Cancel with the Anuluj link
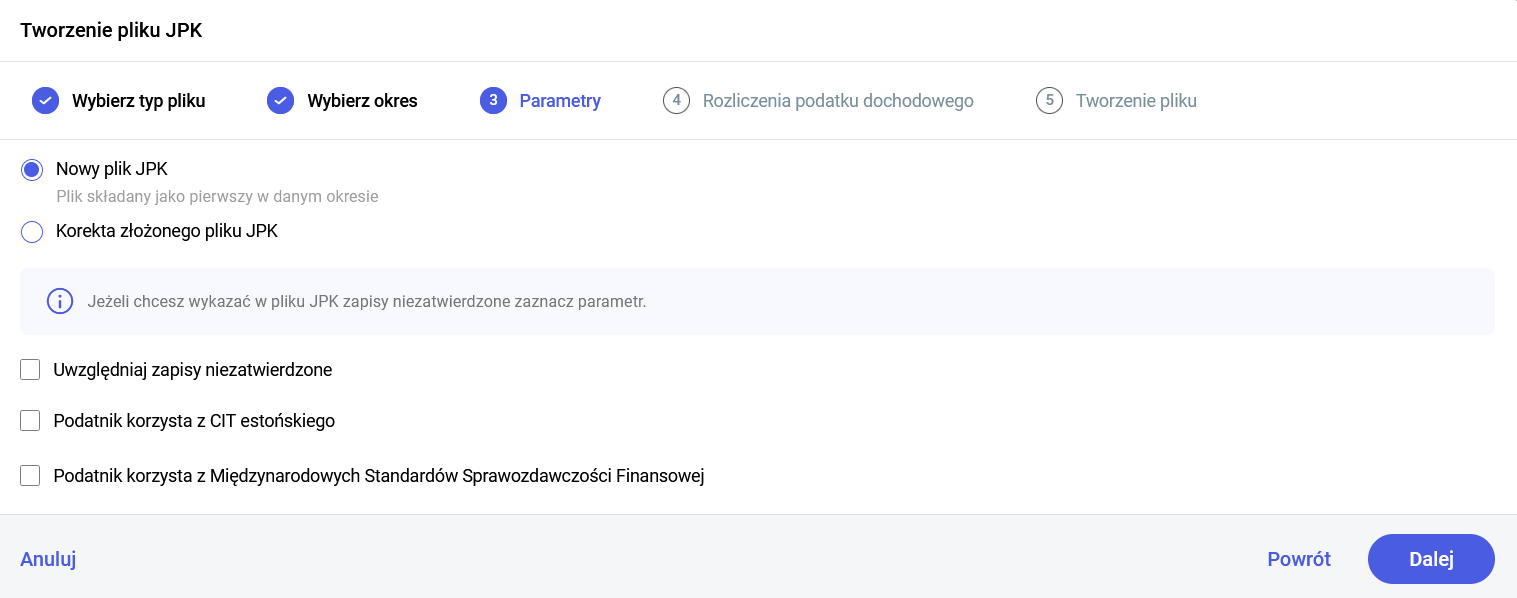The width and height of the screenshot is (1517, 598). pyautogui.click(x=48, y=559)
